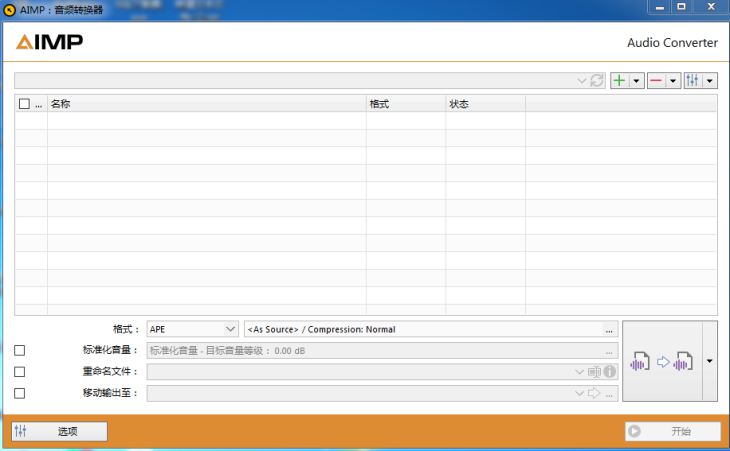730x451 pixels.
Task: Click the red minus remove files icon
Action: 656,81
